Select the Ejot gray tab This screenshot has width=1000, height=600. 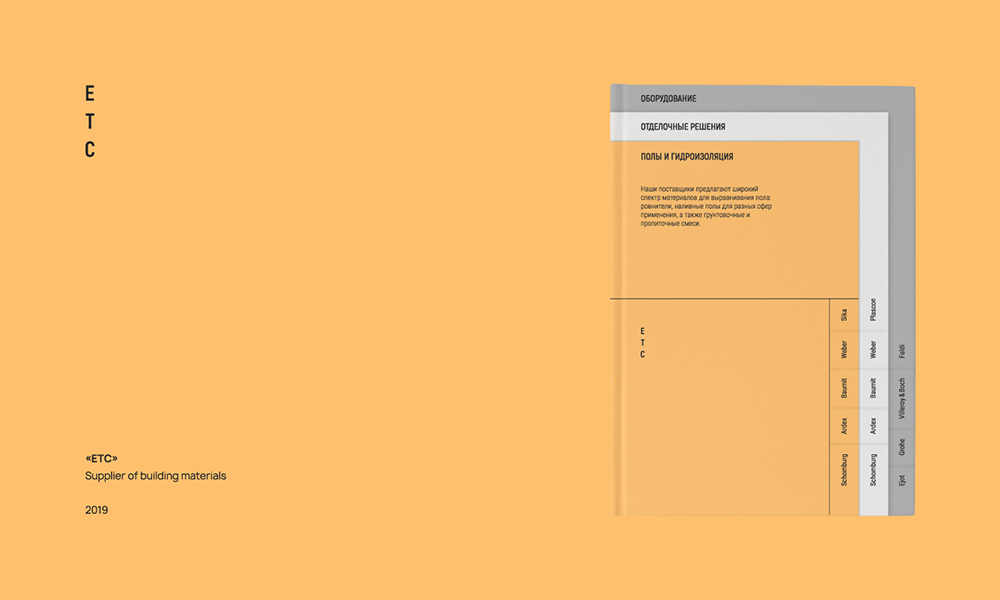tap(902, 480)
